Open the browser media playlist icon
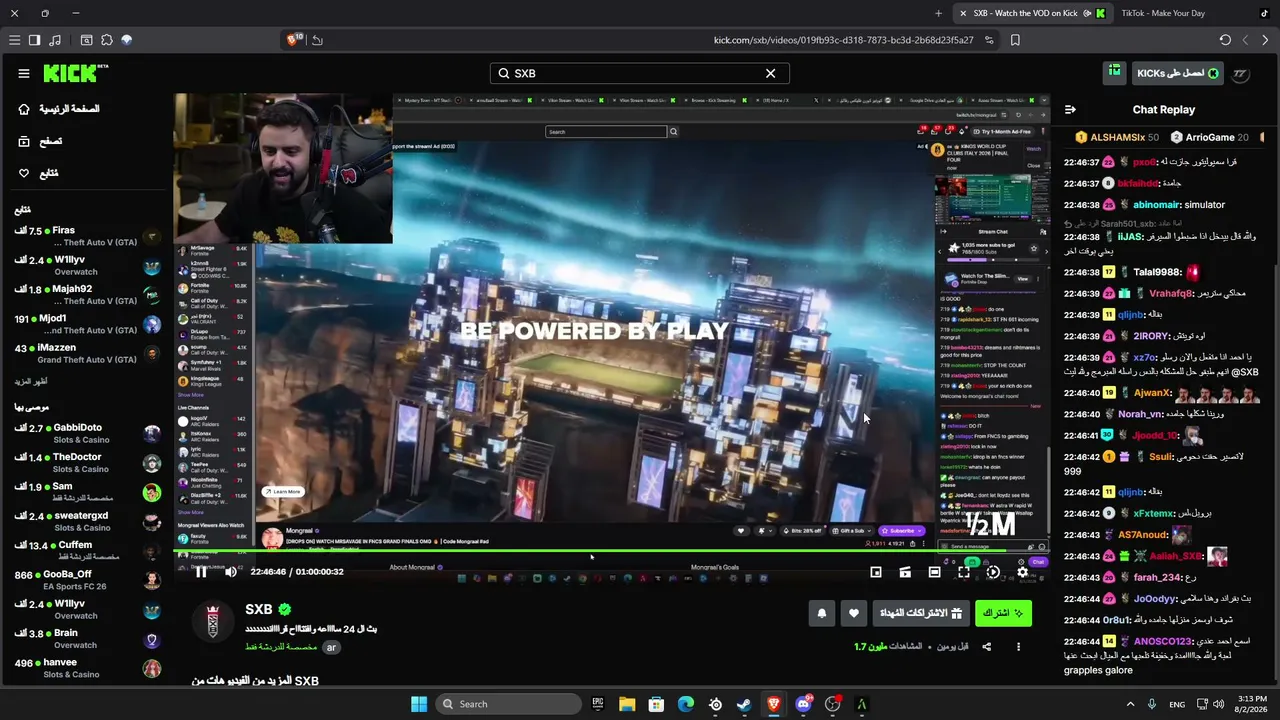 (x=54, y=40)
